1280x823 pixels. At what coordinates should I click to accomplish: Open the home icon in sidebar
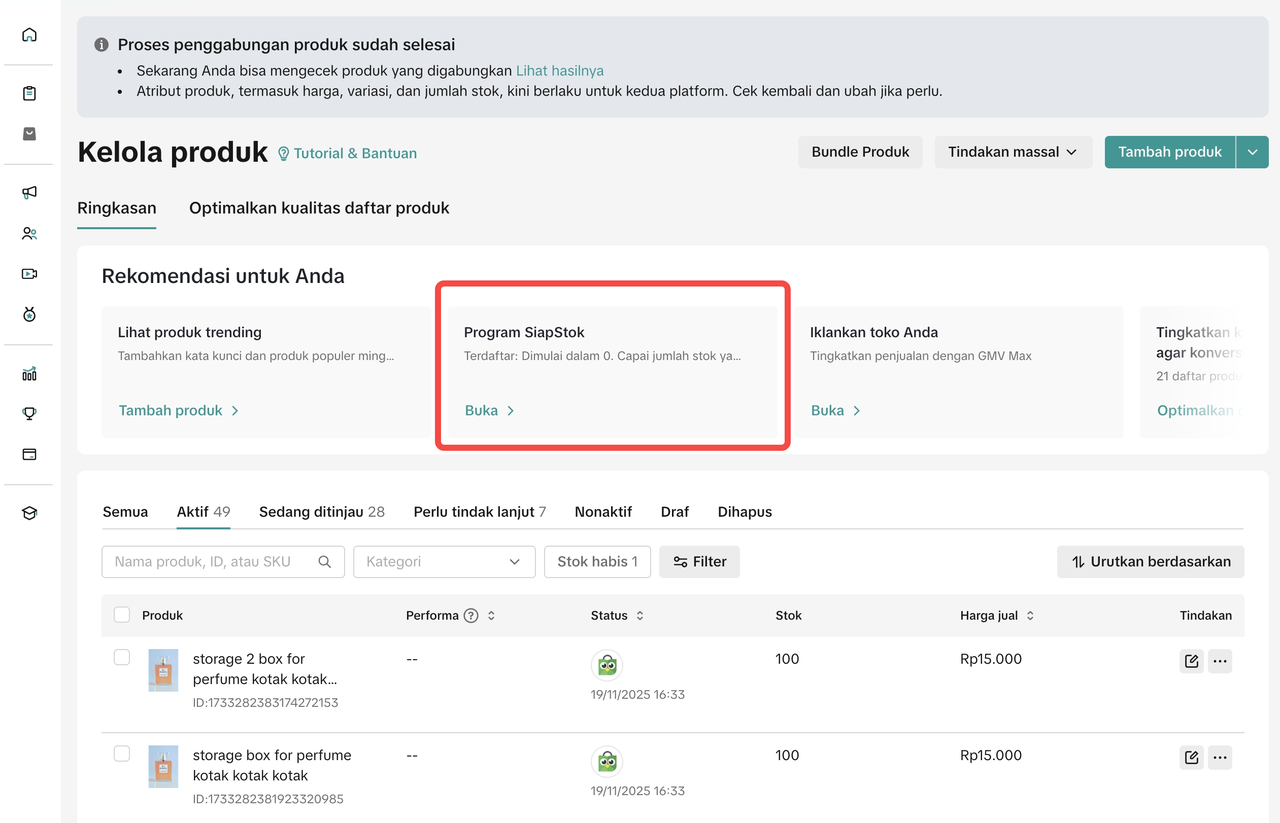tap(29, 35)
